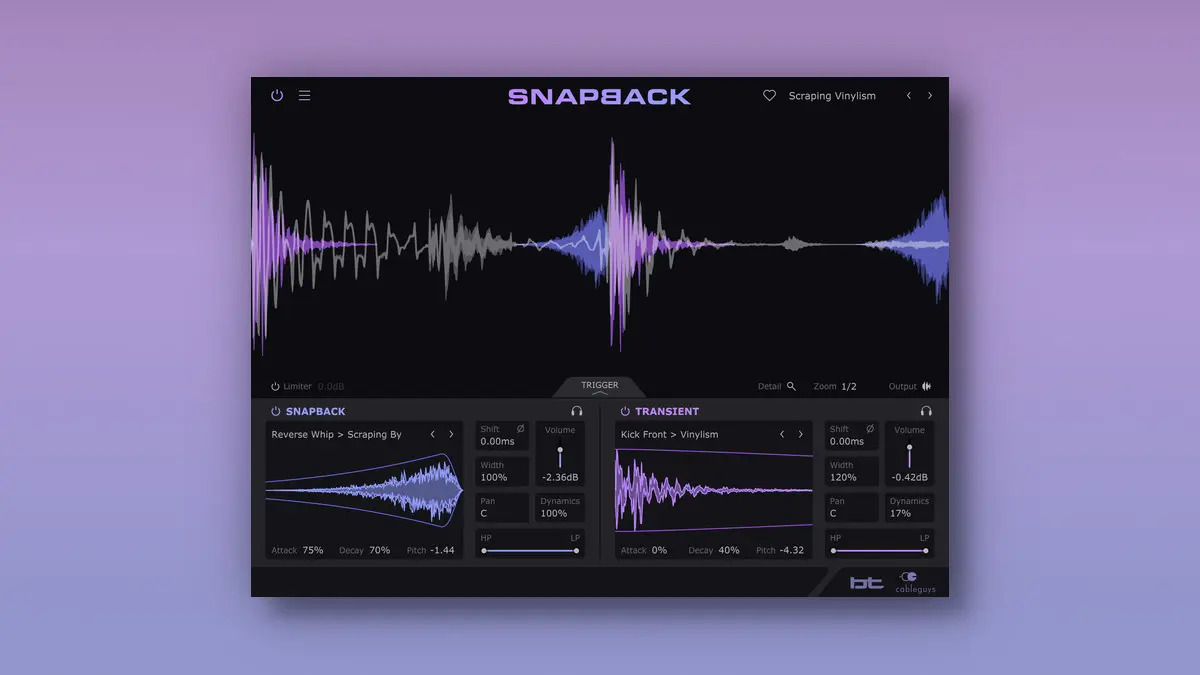Click the hamburger menu icon
Viewport: 1200px width, 675px height.
305,96
